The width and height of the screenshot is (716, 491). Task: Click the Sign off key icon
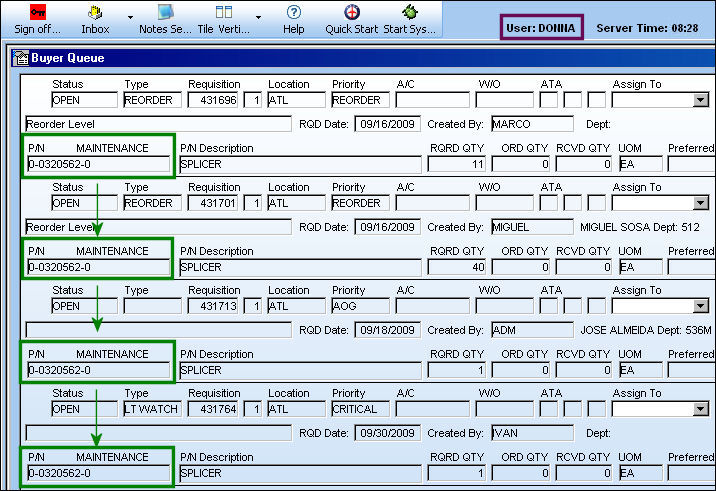click(38, 12)
